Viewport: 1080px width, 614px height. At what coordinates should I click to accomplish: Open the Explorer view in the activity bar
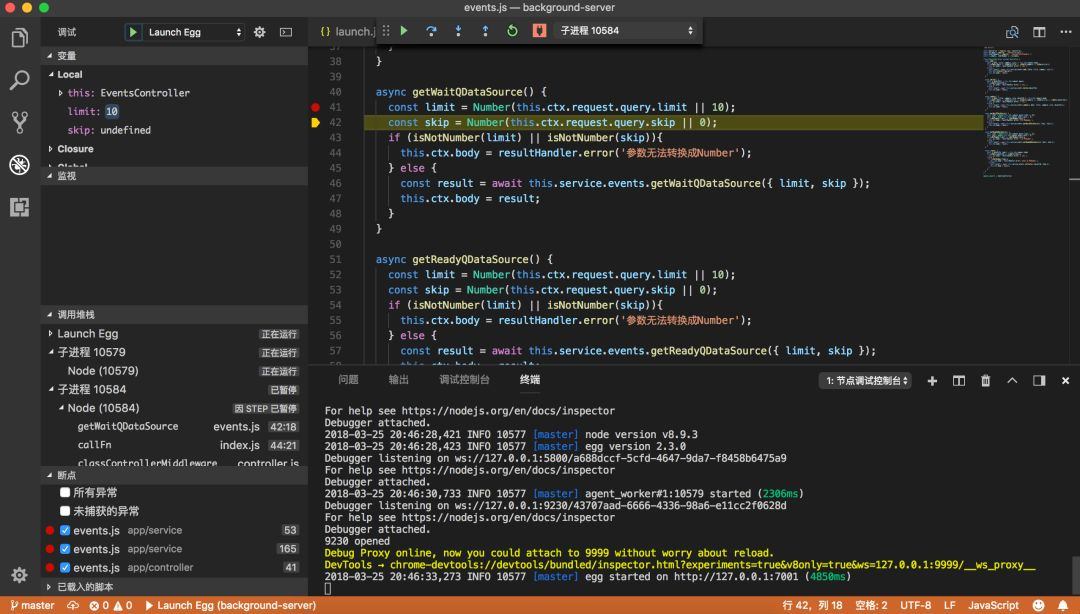[19, 38]
